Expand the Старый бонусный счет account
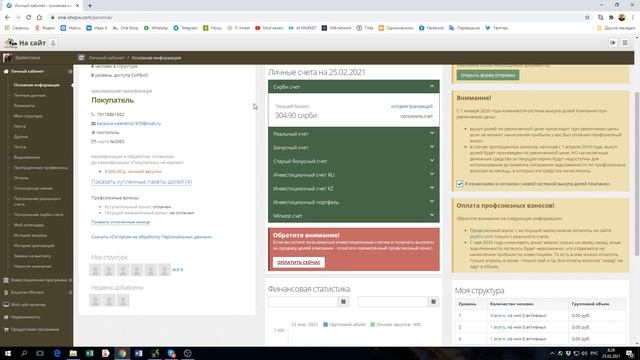The image size is (640, 360). [x=353, y=161]
